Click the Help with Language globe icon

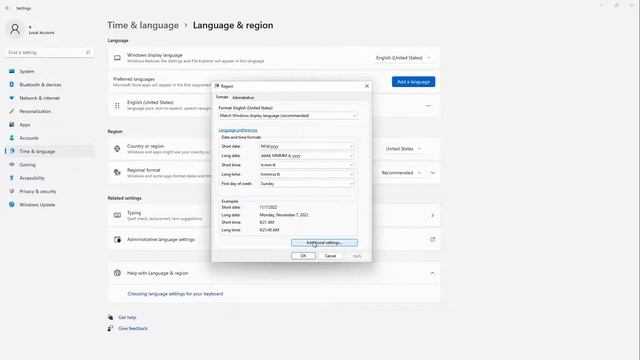pos(117,273)
